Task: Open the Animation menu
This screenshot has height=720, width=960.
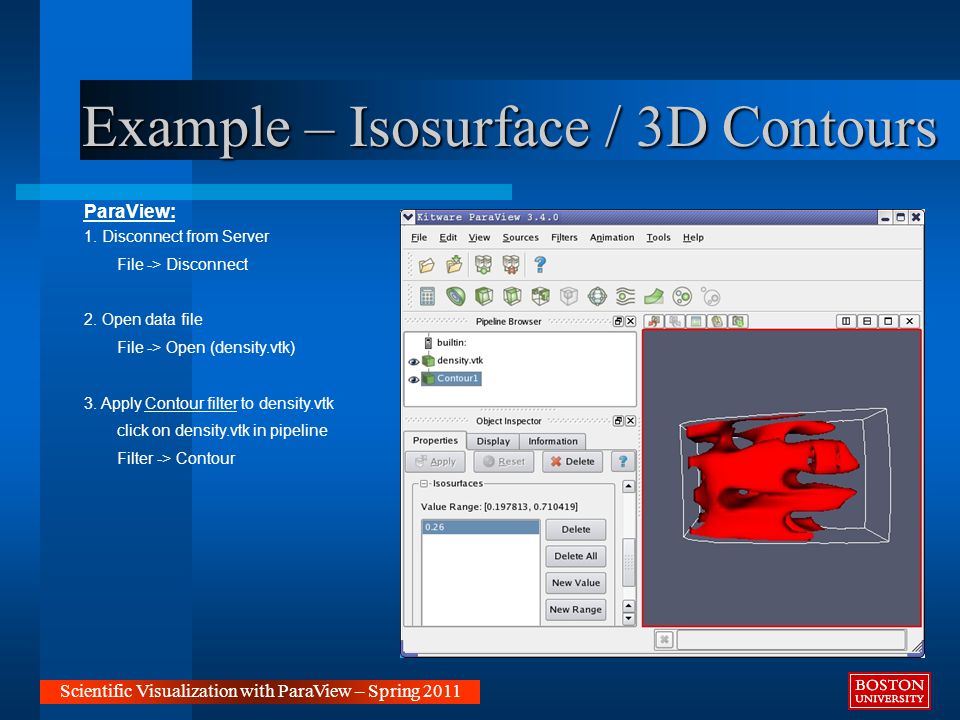Action: [612, 238]
